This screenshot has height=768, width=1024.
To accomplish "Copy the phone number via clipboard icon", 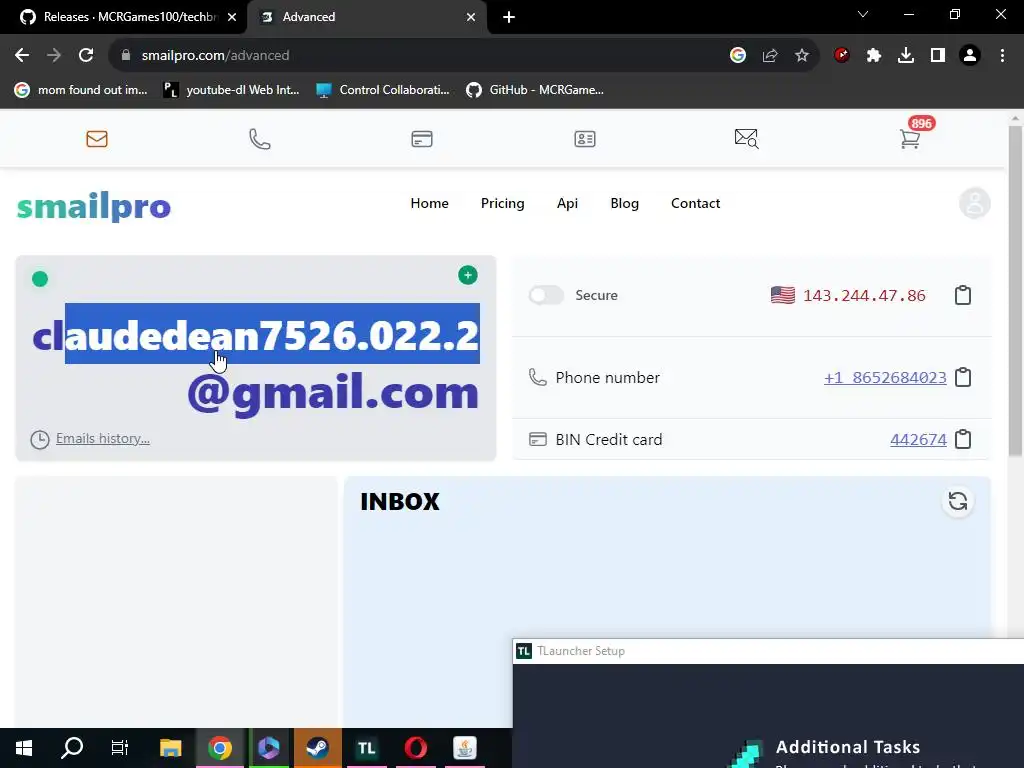I will pos(963,377).
